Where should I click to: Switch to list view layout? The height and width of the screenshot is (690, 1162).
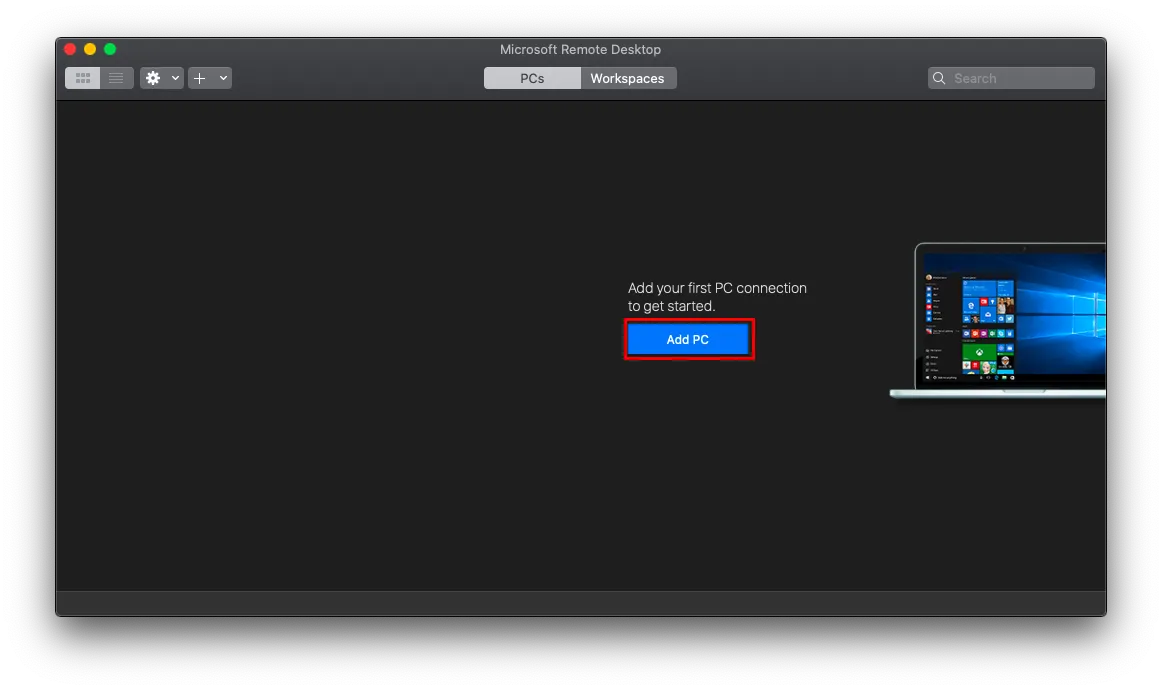[x=117, y=78]
